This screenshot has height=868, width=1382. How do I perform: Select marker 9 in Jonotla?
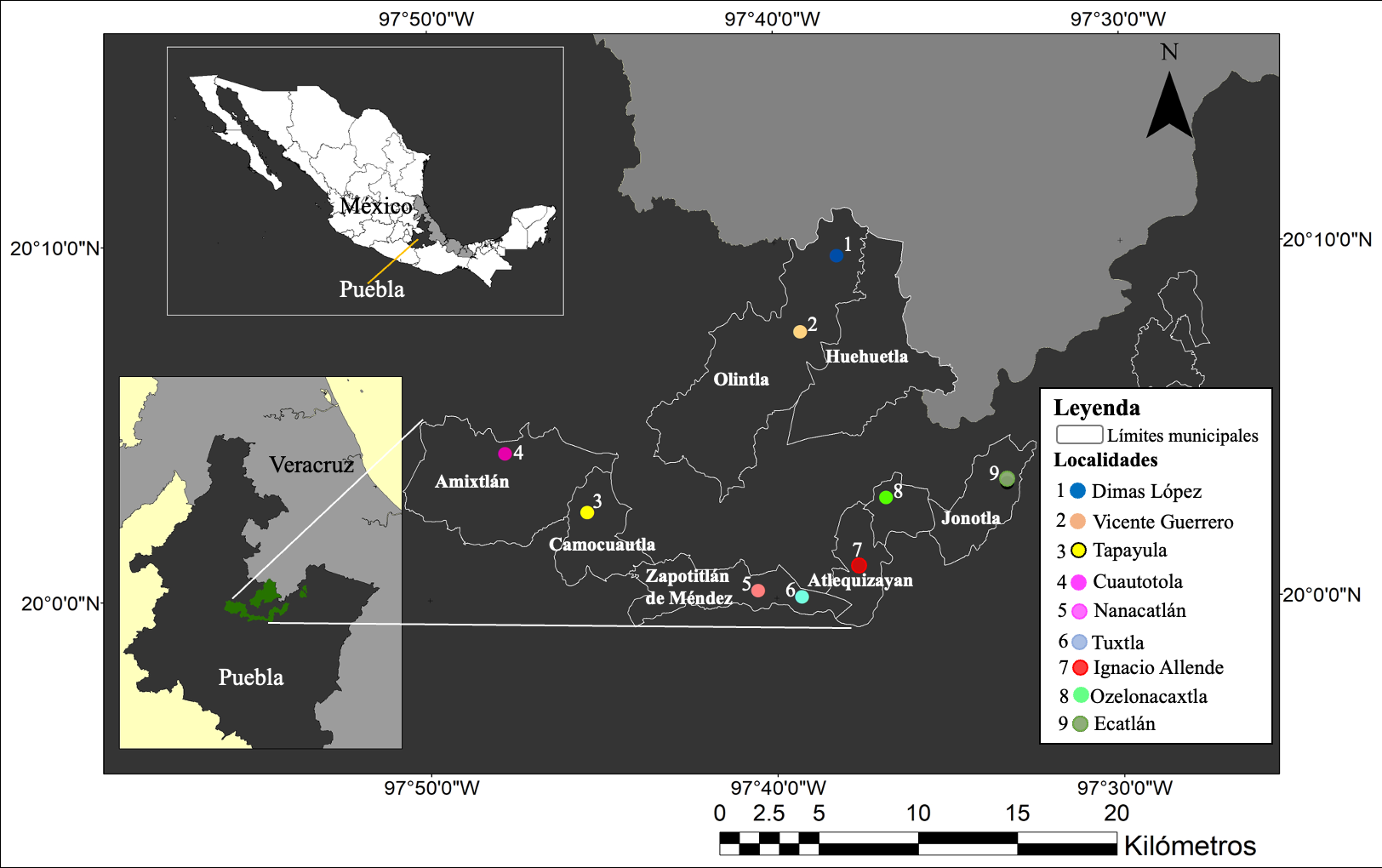pyautogui.click(x=1007, y=479)
